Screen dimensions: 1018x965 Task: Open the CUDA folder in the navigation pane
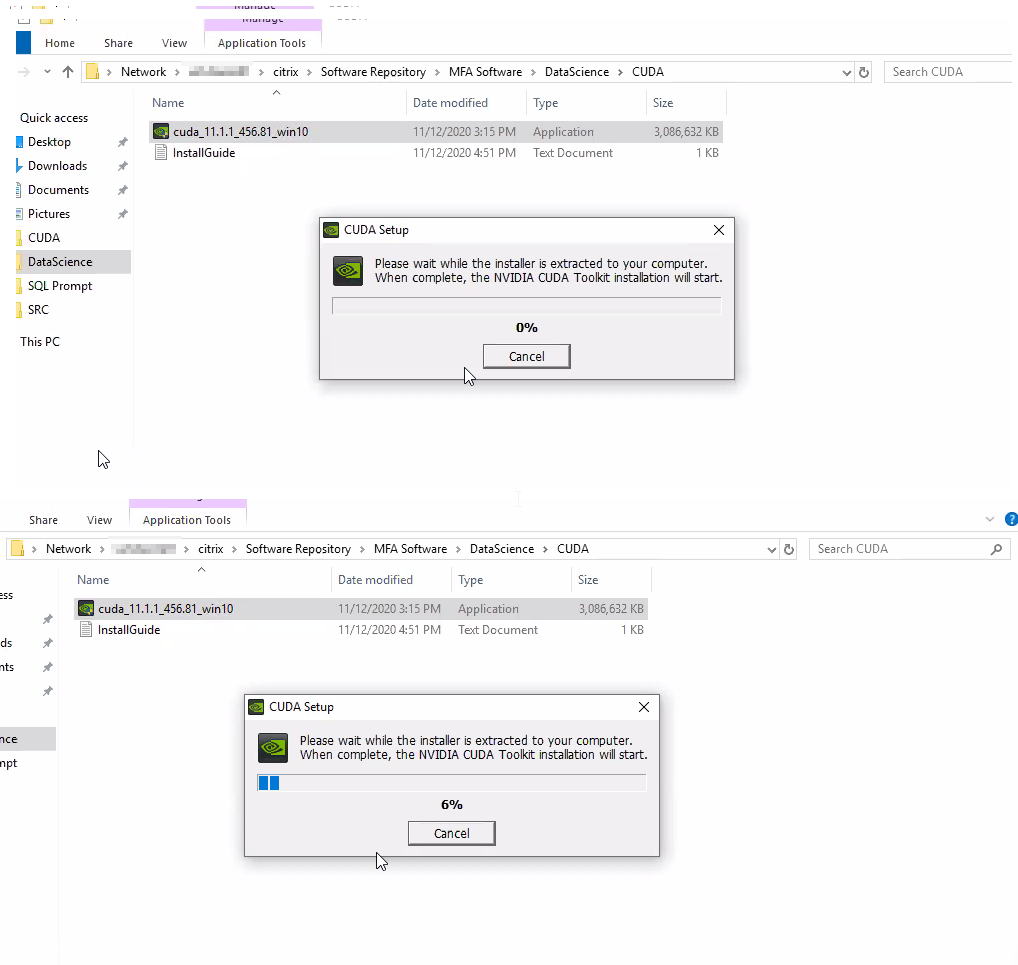(43, 238)
